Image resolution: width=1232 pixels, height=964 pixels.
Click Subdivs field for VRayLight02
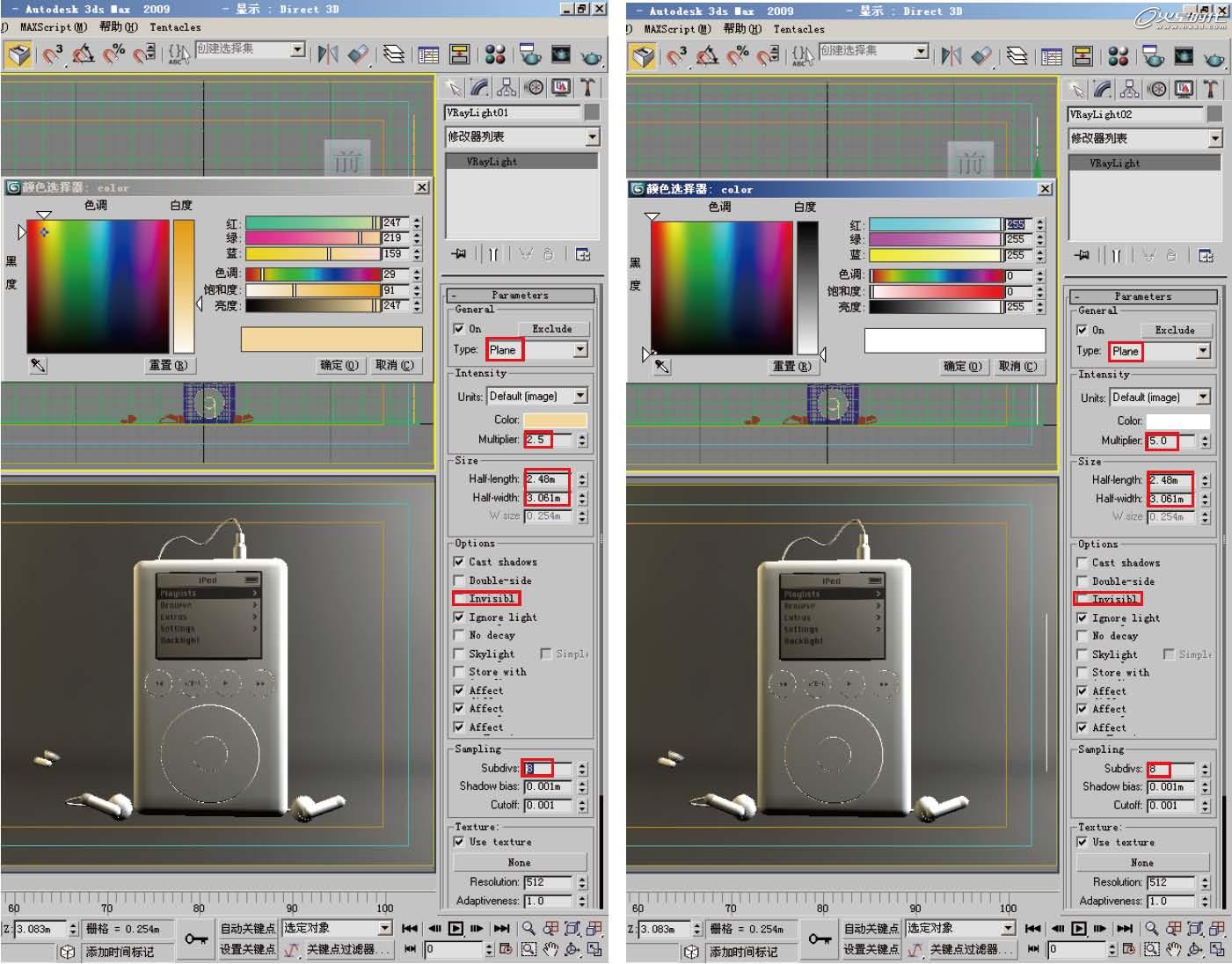coord(1172,769)
